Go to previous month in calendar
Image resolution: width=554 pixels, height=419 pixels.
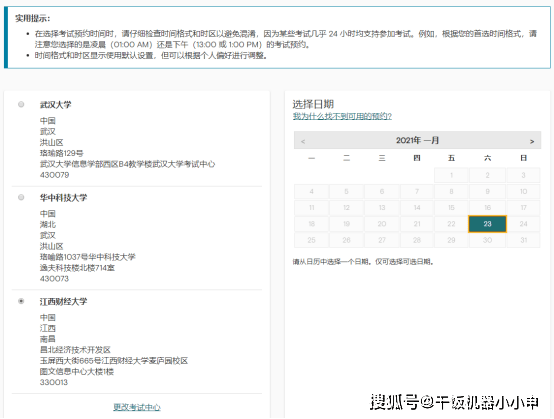click(303, 141)
